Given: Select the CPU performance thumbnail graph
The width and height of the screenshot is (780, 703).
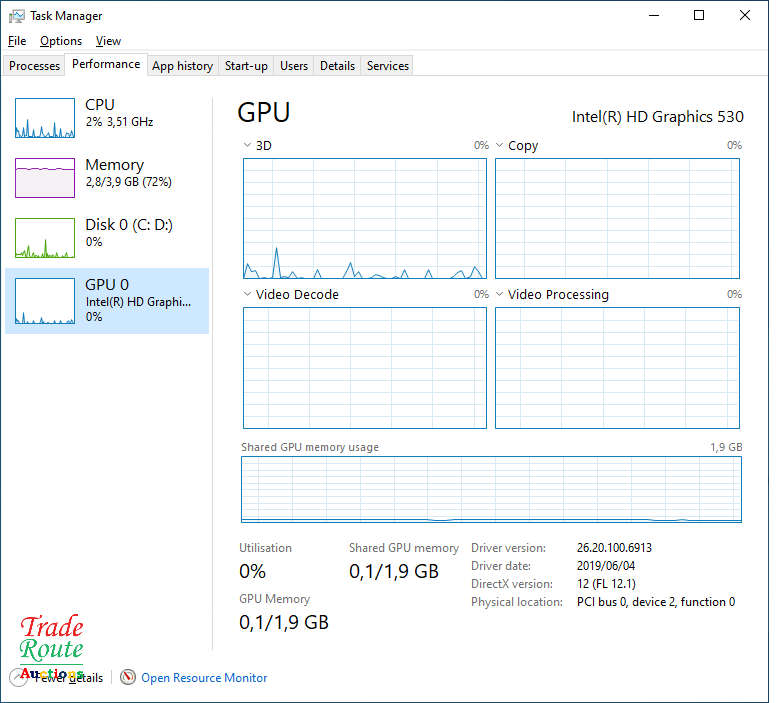Looking at the screenshot, I should pos(45,118).
